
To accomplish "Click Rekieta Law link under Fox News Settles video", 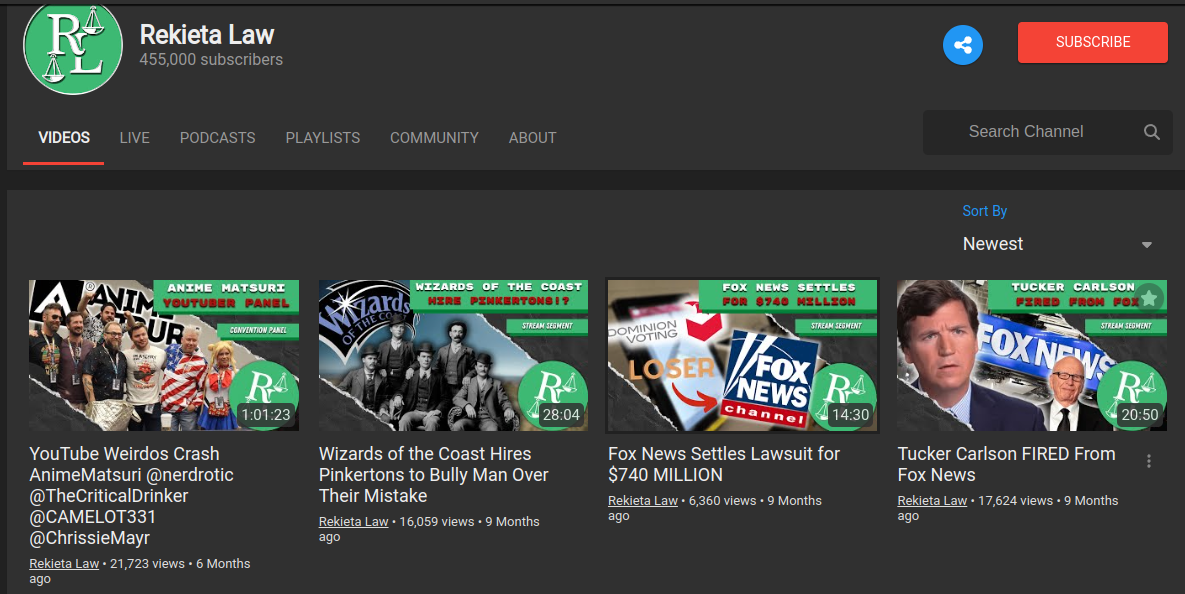I will point(643,500).
